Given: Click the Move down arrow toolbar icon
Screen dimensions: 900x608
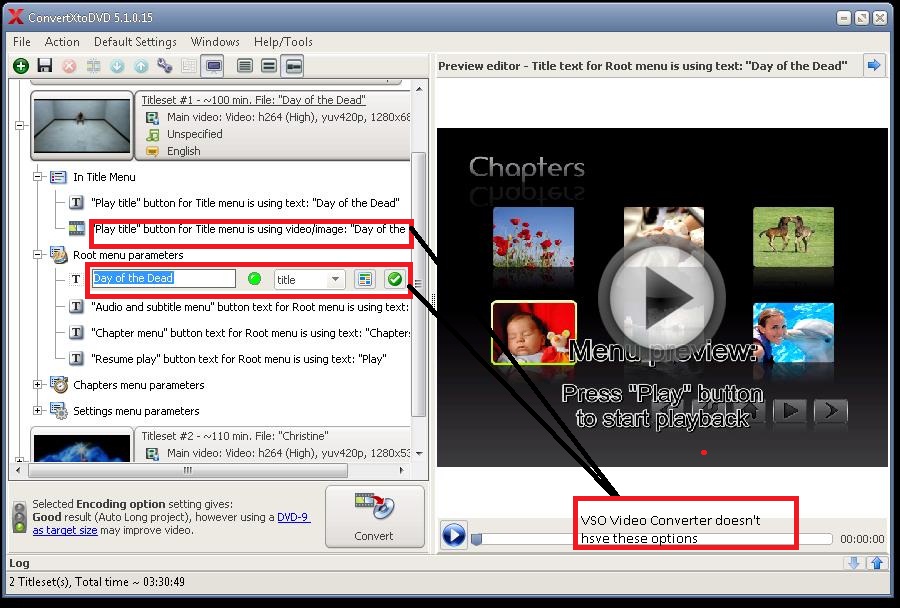Looking at the screenshot, I should (x=117, y=66).
